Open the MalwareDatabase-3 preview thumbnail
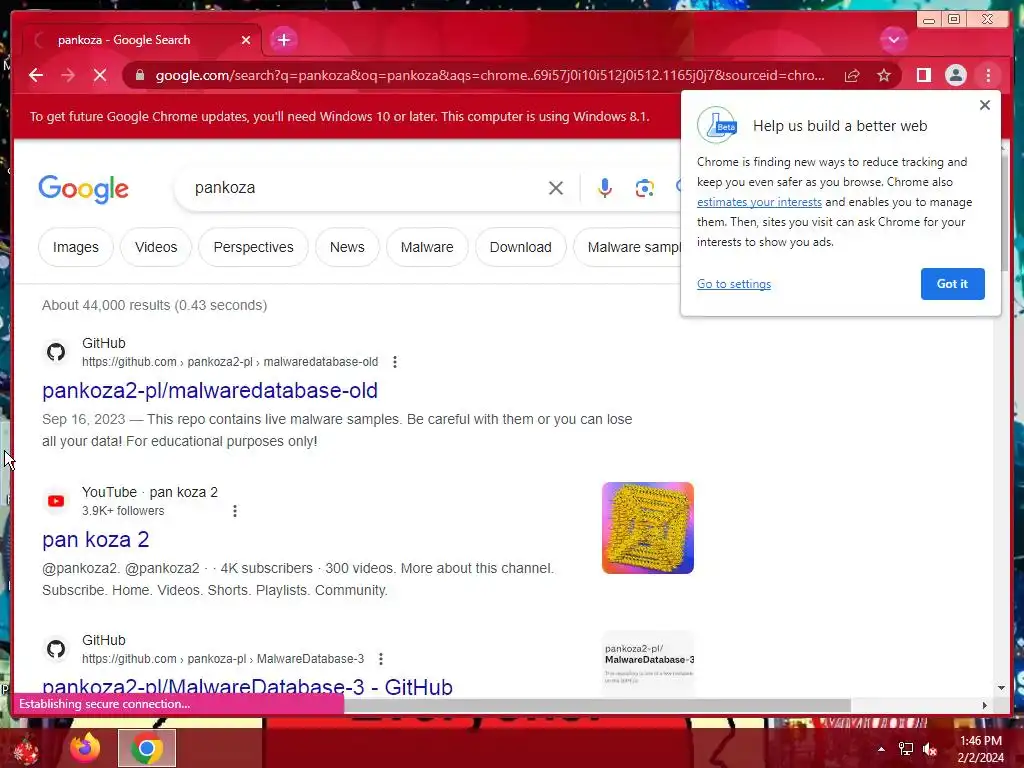The height and width of the screenshot is (768, 1024). pyautogui.click(x=648, y=663)
